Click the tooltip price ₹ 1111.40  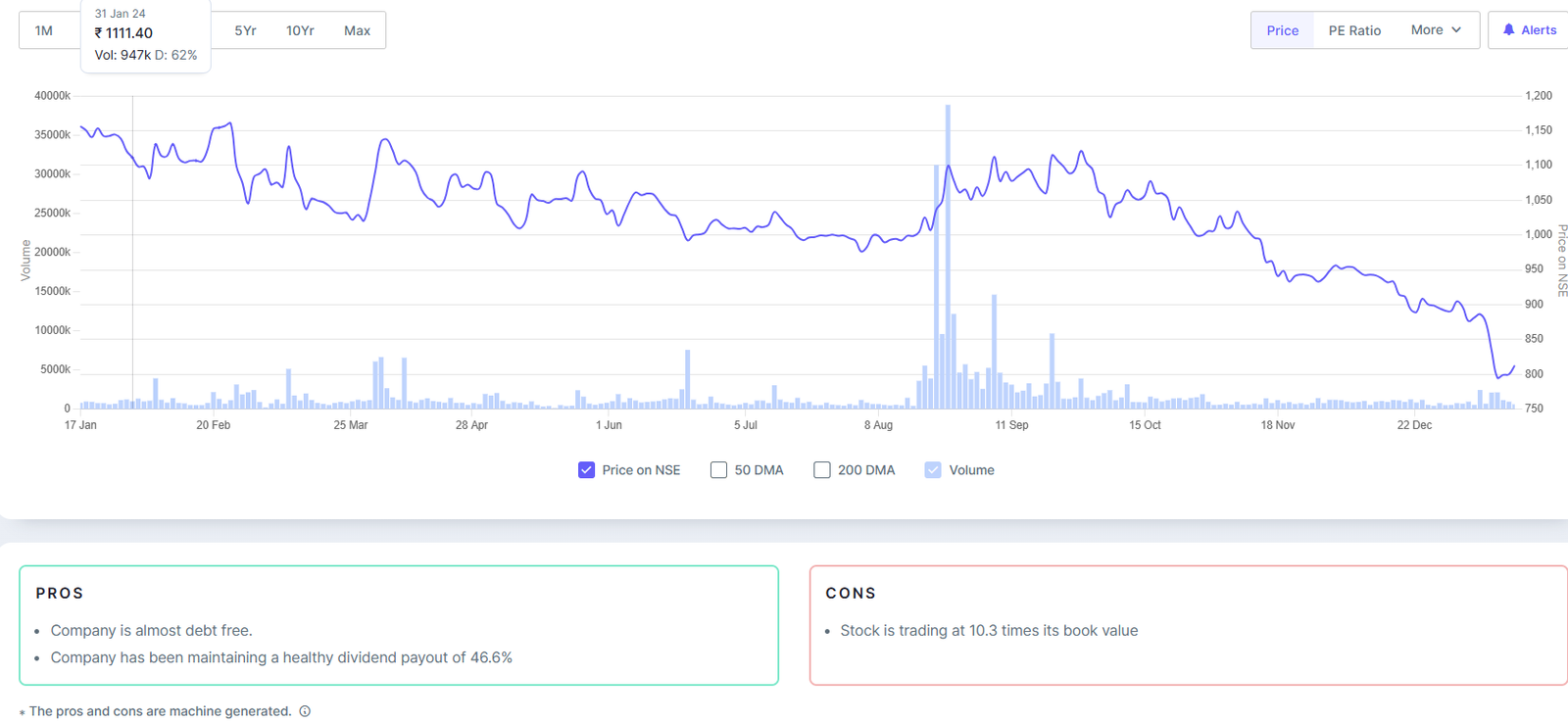(x=123, y=33)
